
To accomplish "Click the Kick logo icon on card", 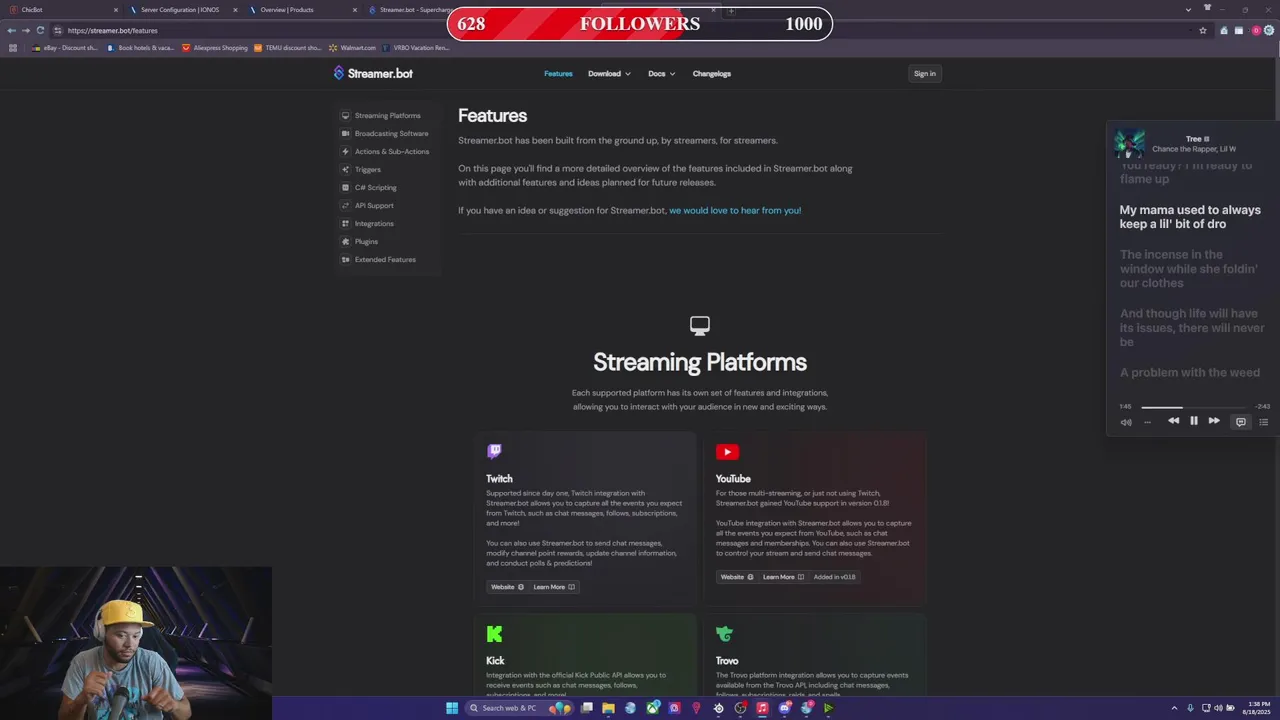I will pos(494,634).
